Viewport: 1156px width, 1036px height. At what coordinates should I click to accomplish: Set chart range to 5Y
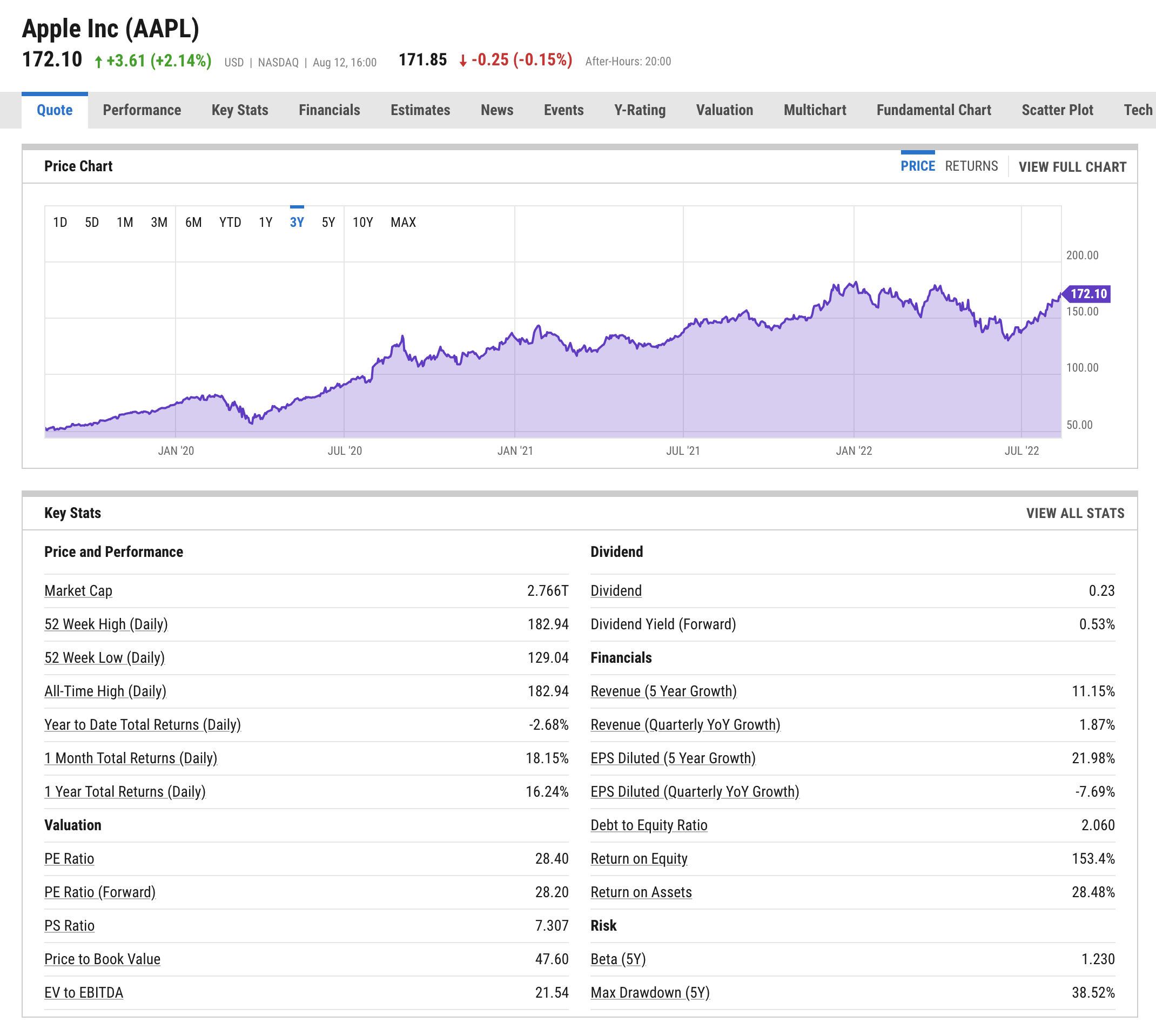pos(328,222)
